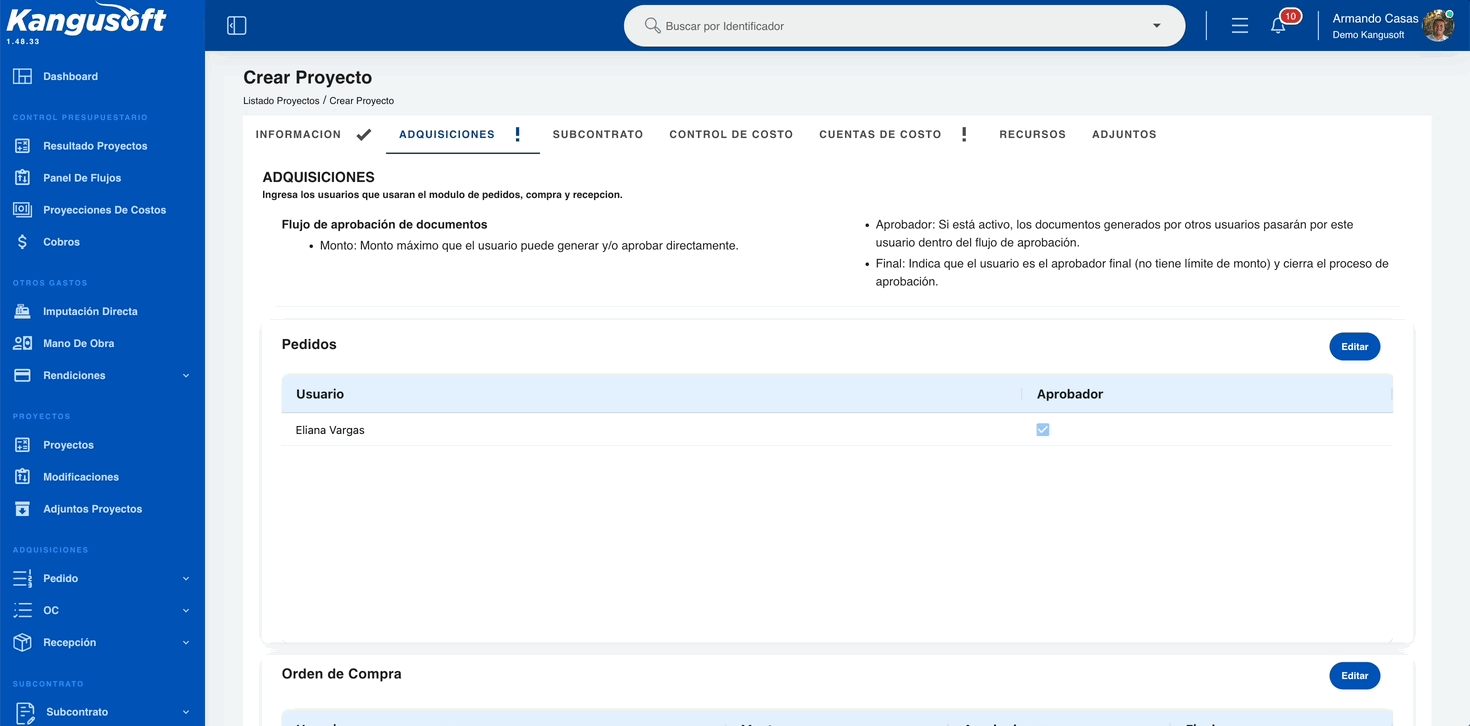Click the Mano De Obra icon
Screen dimensions: 1470x726
(22, 343)
